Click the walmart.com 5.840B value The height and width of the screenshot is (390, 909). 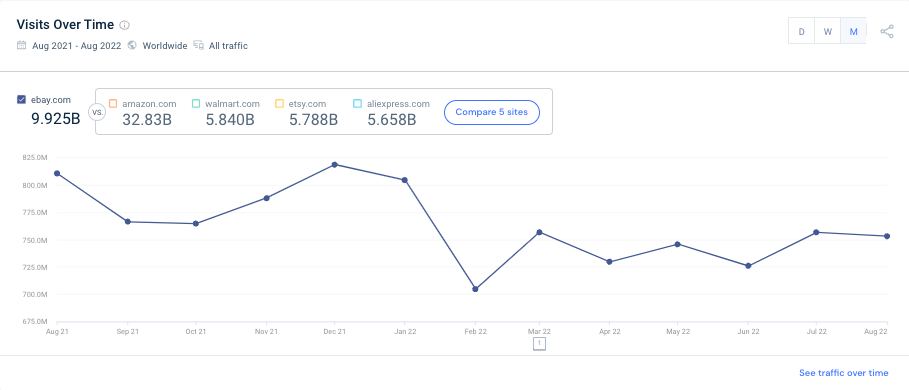coord(230,120)
